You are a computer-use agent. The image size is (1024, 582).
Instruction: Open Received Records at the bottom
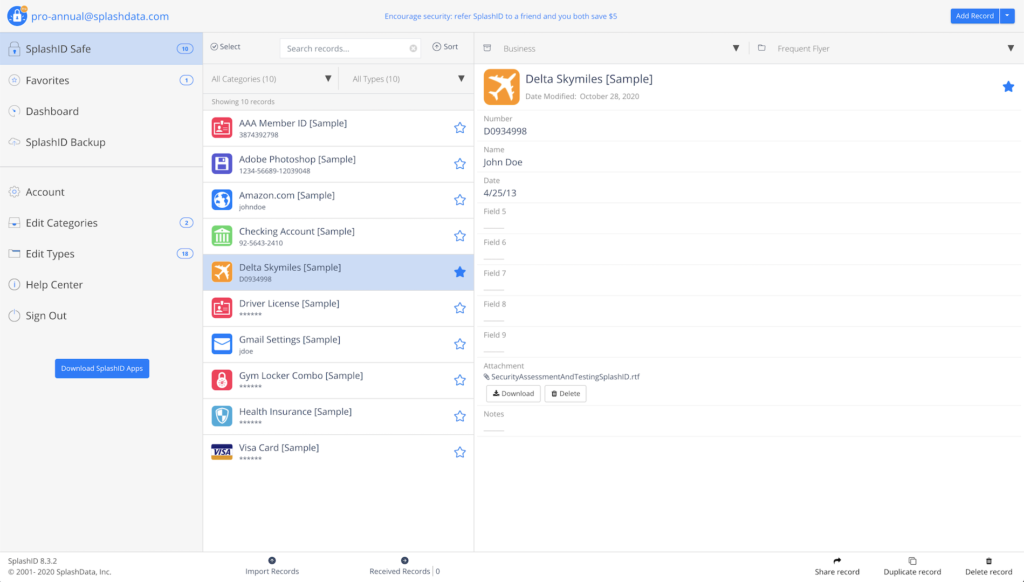point(404,561)
